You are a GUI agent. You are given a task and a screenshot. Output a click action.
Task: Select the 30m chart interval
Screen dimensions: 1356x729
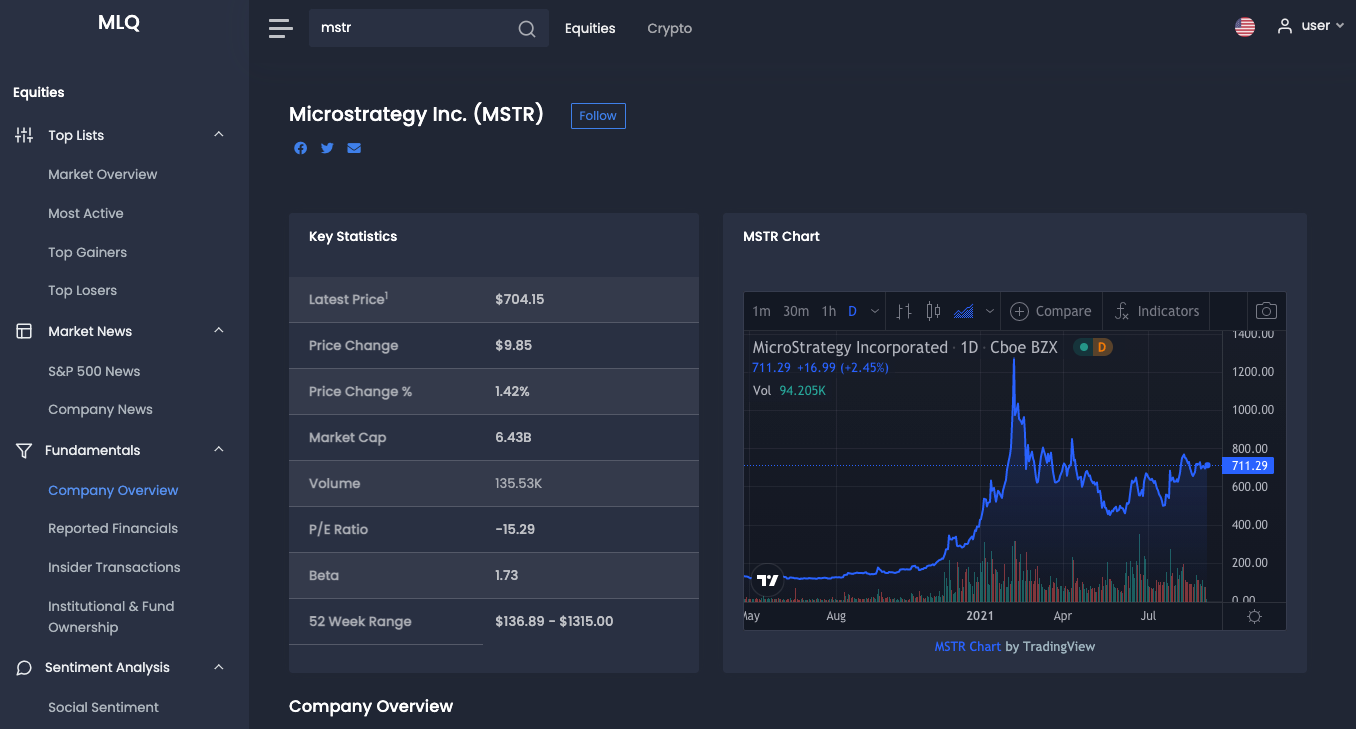[x=796, y=311]
